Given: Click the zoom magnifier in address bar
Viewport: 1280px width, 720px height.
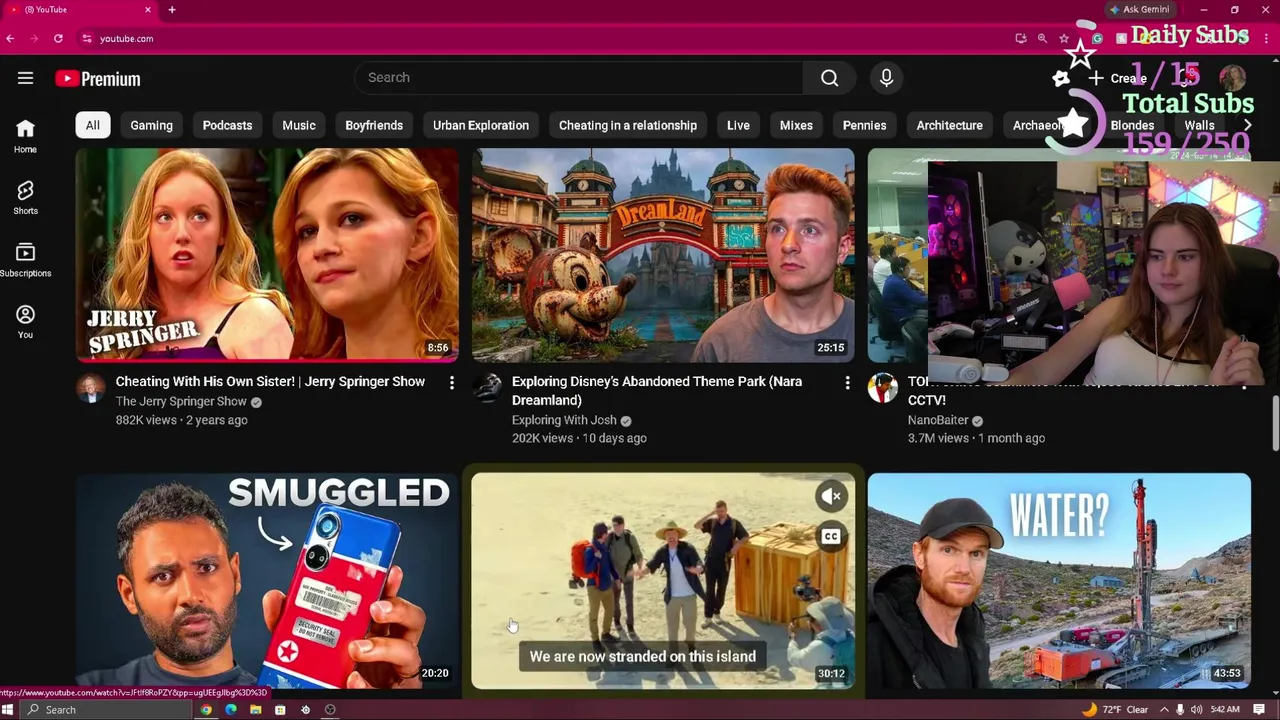Looking at the screenshot, I should coord(1042,38).
